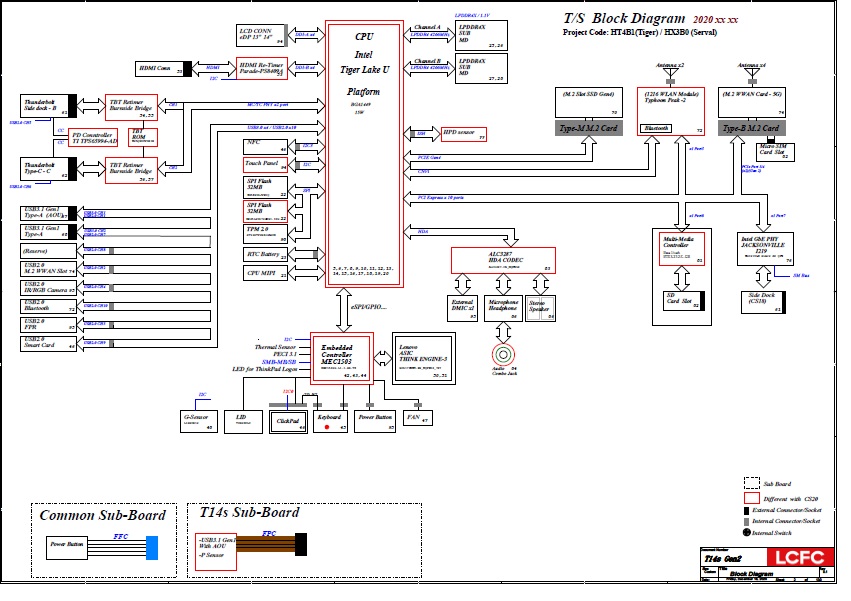Click the 'Common Sub-Board' heading
Image resolution: width=851 pixels, height=601 pixels.
pos(103,516)
